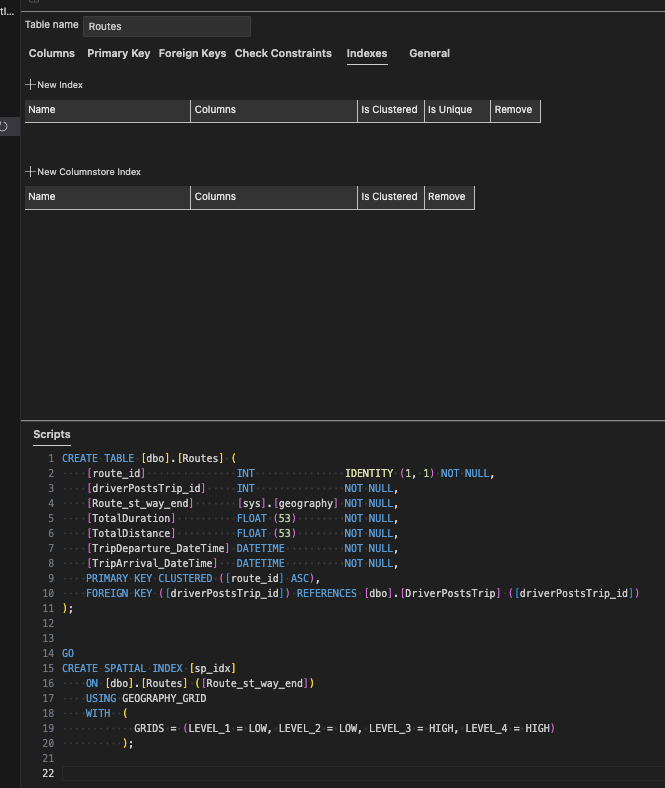Click GEOGRAPHY_GRID on line 17
Image resolution: width=665 pixels, height=788 pixels.
(164, 699)
